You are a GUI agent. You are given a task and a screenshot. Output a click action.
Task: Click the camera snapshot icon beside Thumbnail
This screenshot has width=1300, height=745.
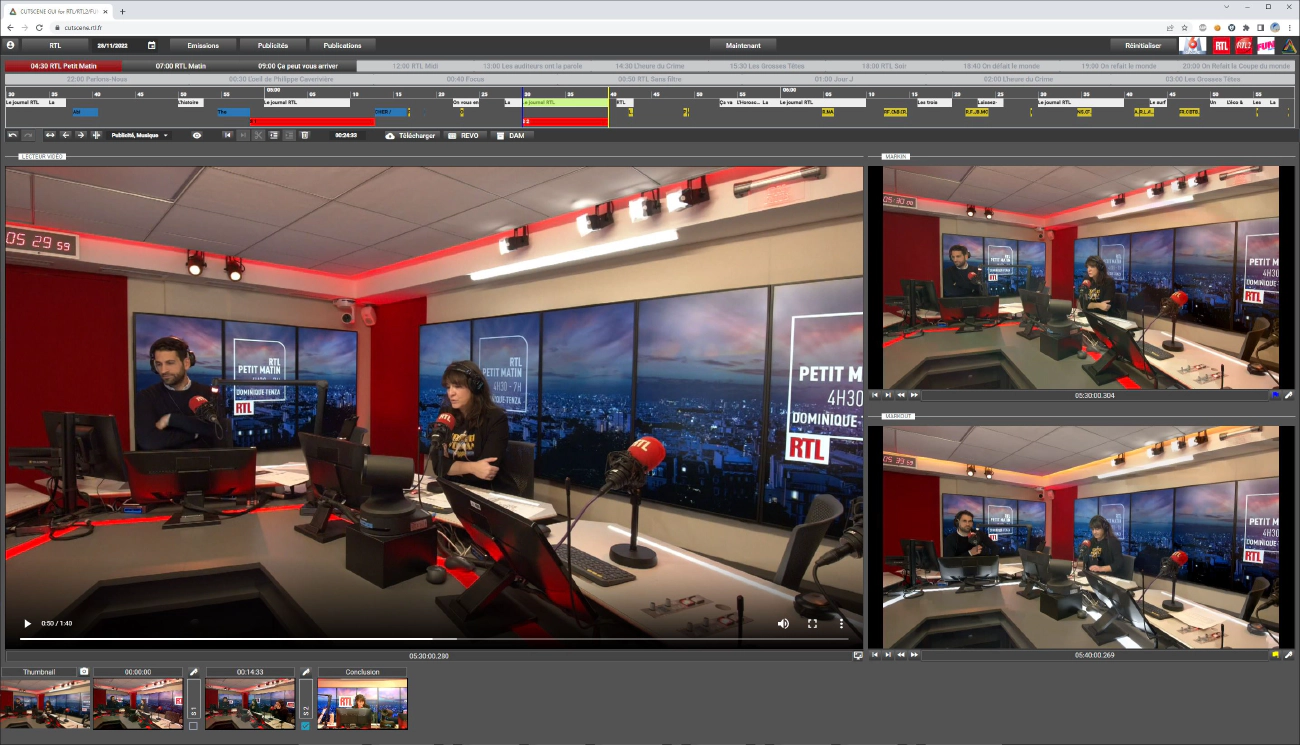point(84,672)
